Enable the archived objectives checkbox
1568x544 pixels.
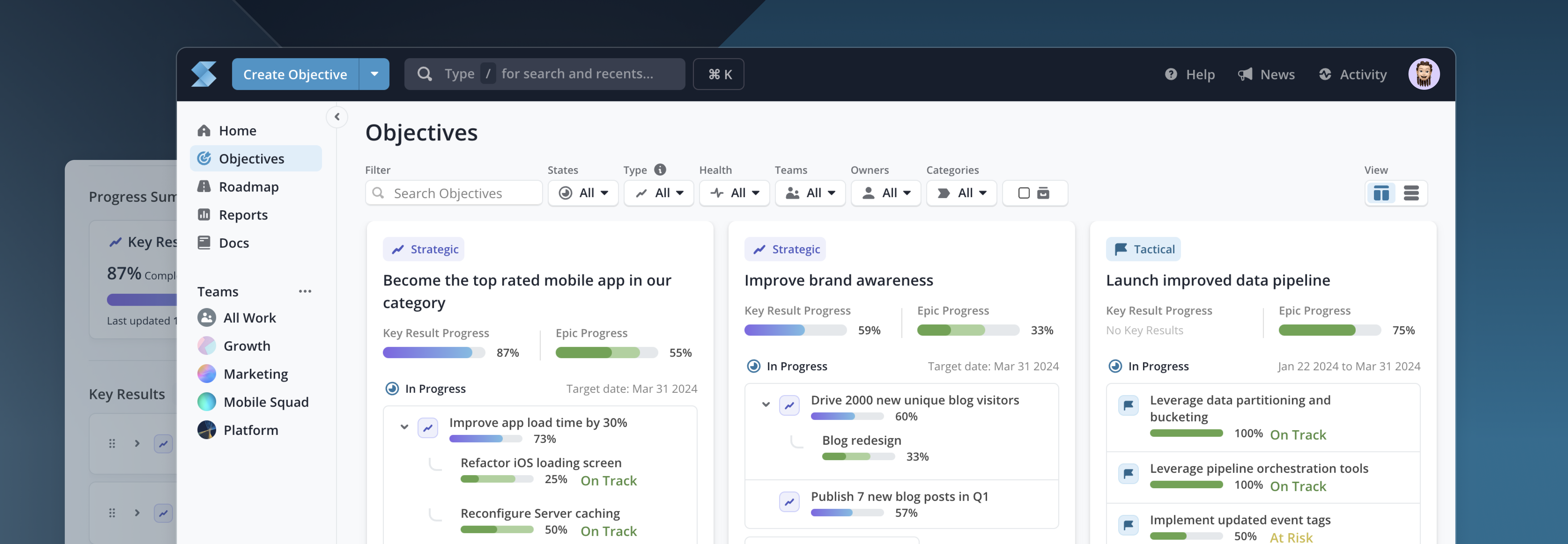click(1024, 193)
